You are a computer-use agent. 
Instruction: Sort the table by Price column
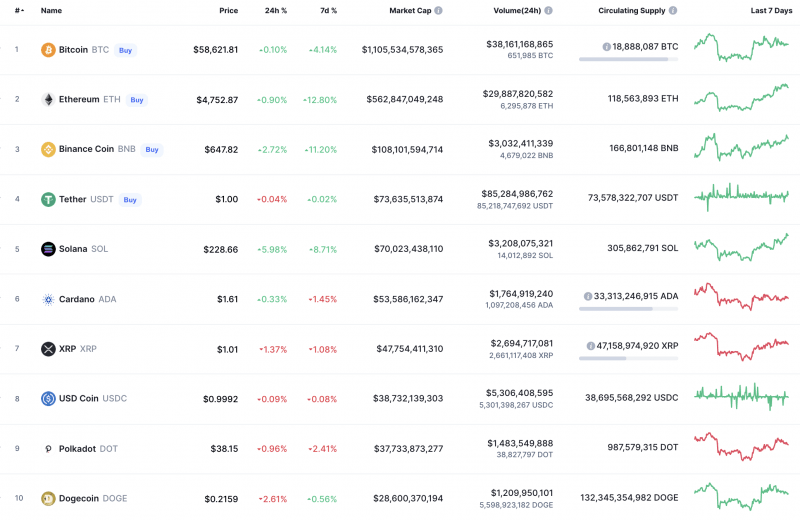228,10
